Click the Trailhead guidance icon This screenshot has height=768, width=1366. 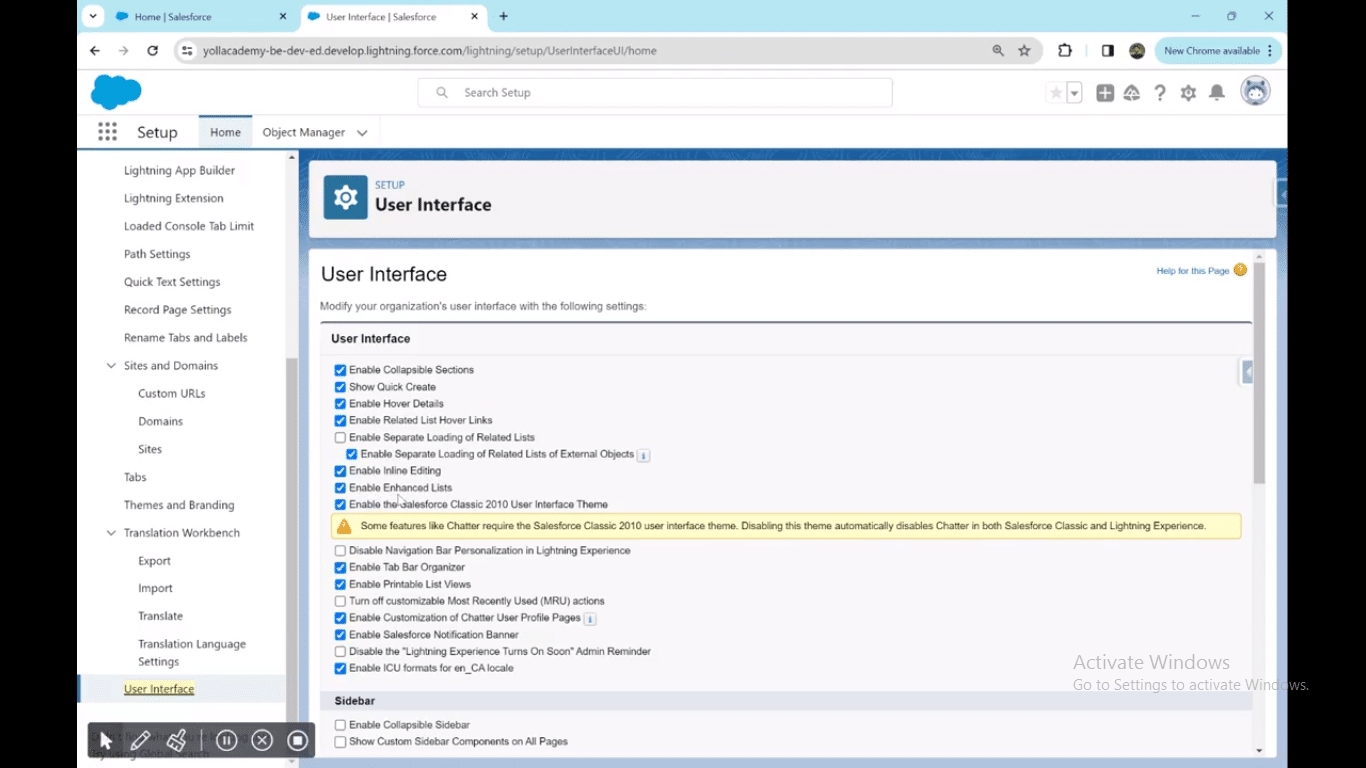tap(1132, 93)
